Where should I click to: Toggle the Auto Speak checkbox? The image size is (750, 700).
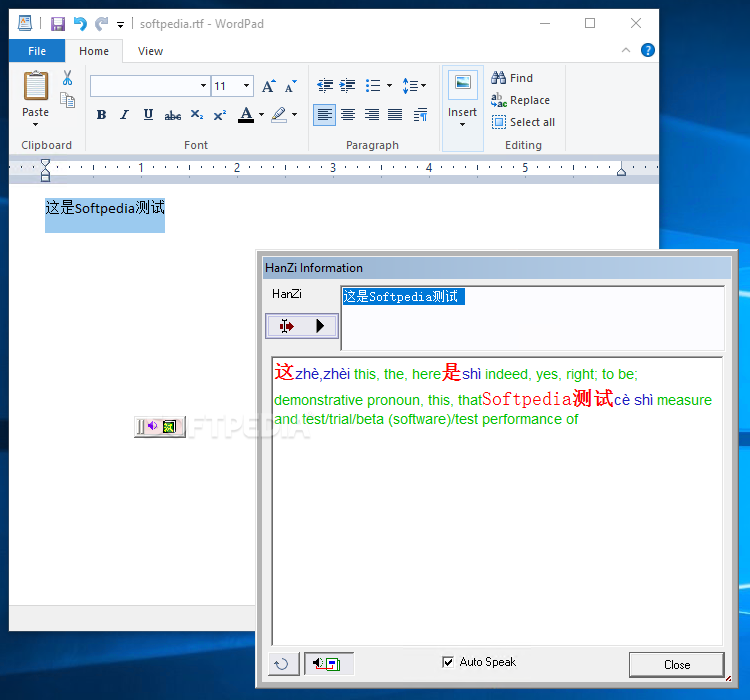(448, 662)
